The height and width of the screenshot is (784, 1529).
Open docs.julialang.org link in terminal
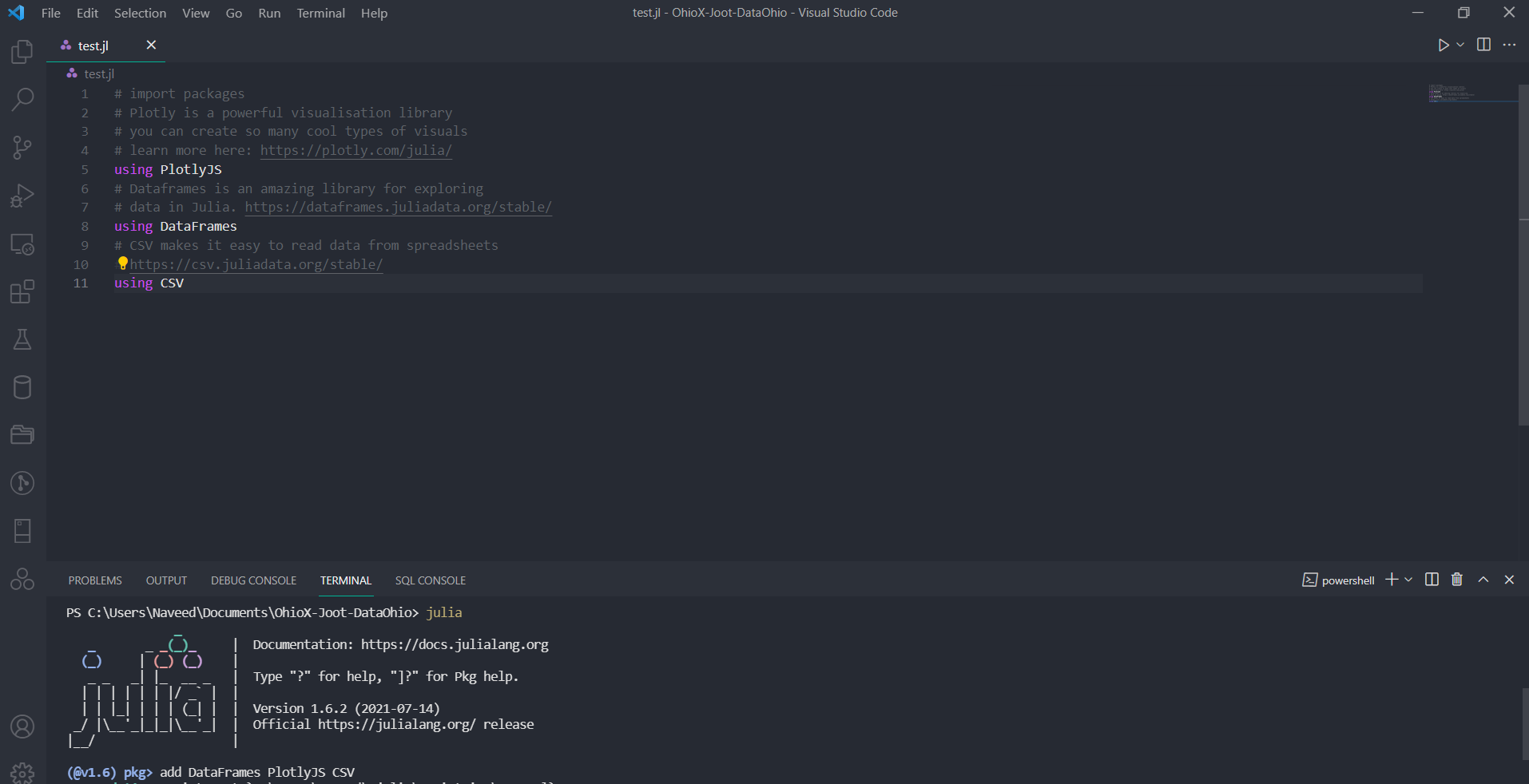pos(455,644)
